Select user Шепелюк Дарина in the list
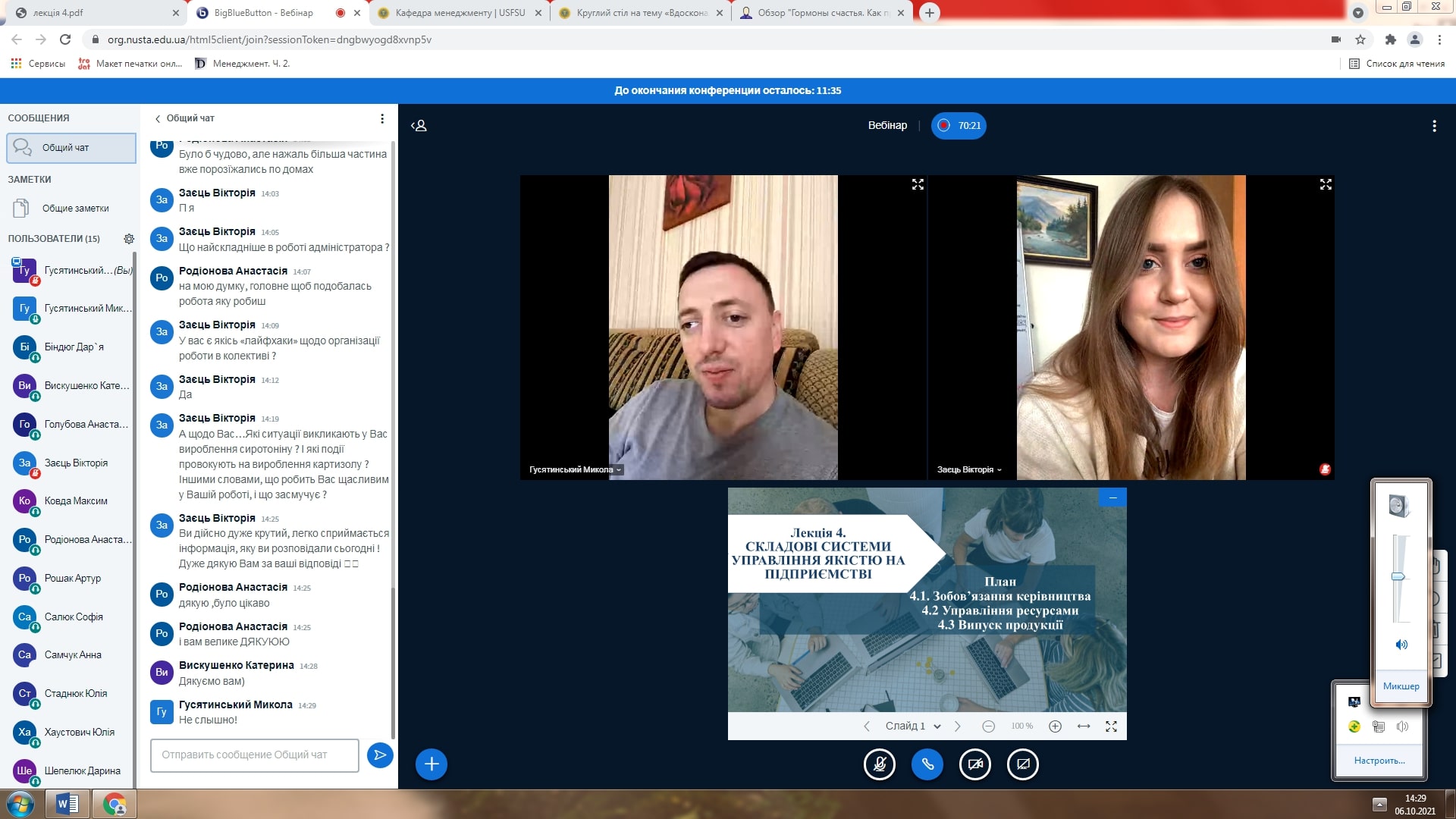Screen dimensions: 1456x819 [71, 771]
